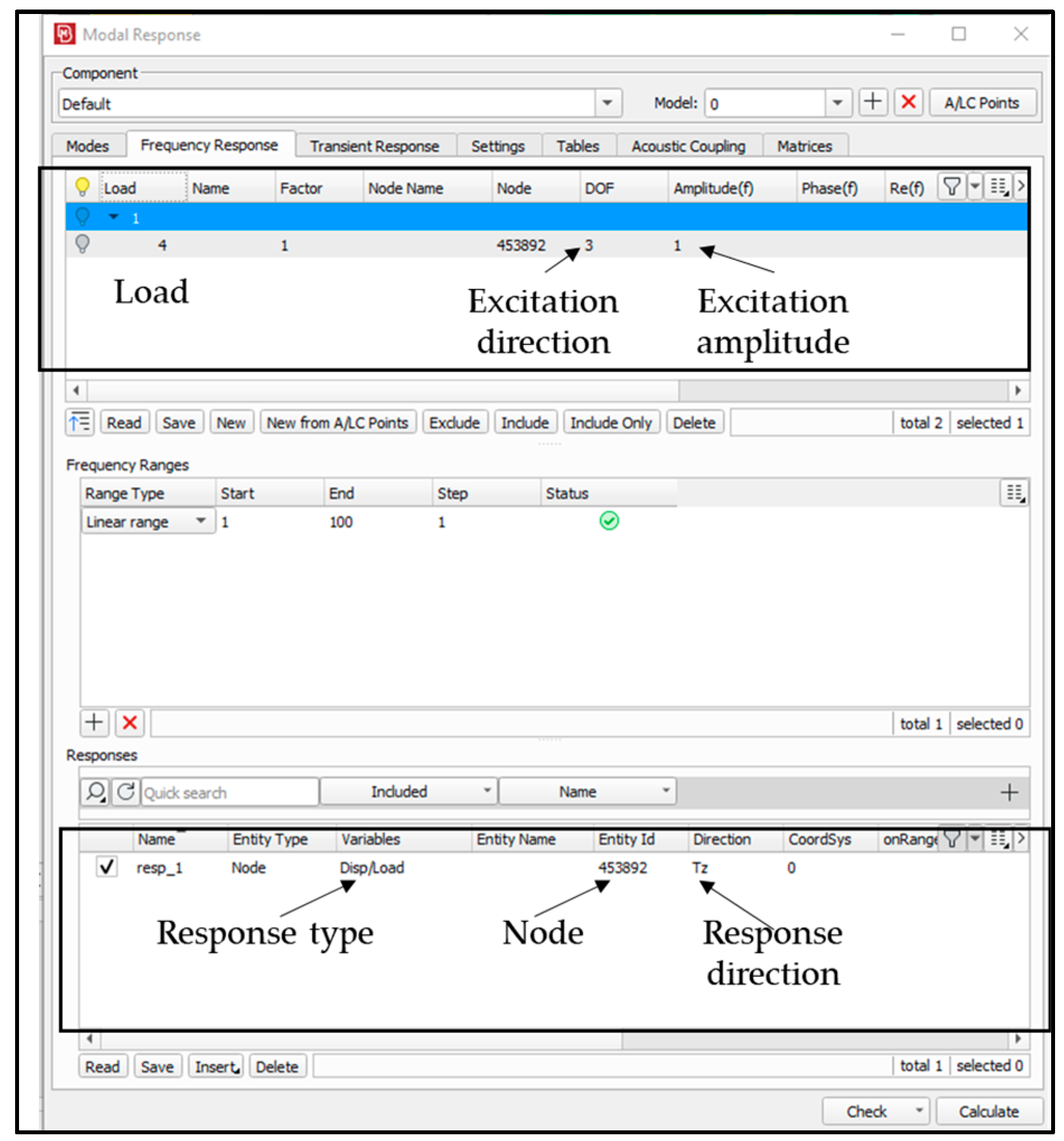Open the Check button dropdown arrow
The height and width of the screenshot is (1141, 1064).
(918, 1110)
